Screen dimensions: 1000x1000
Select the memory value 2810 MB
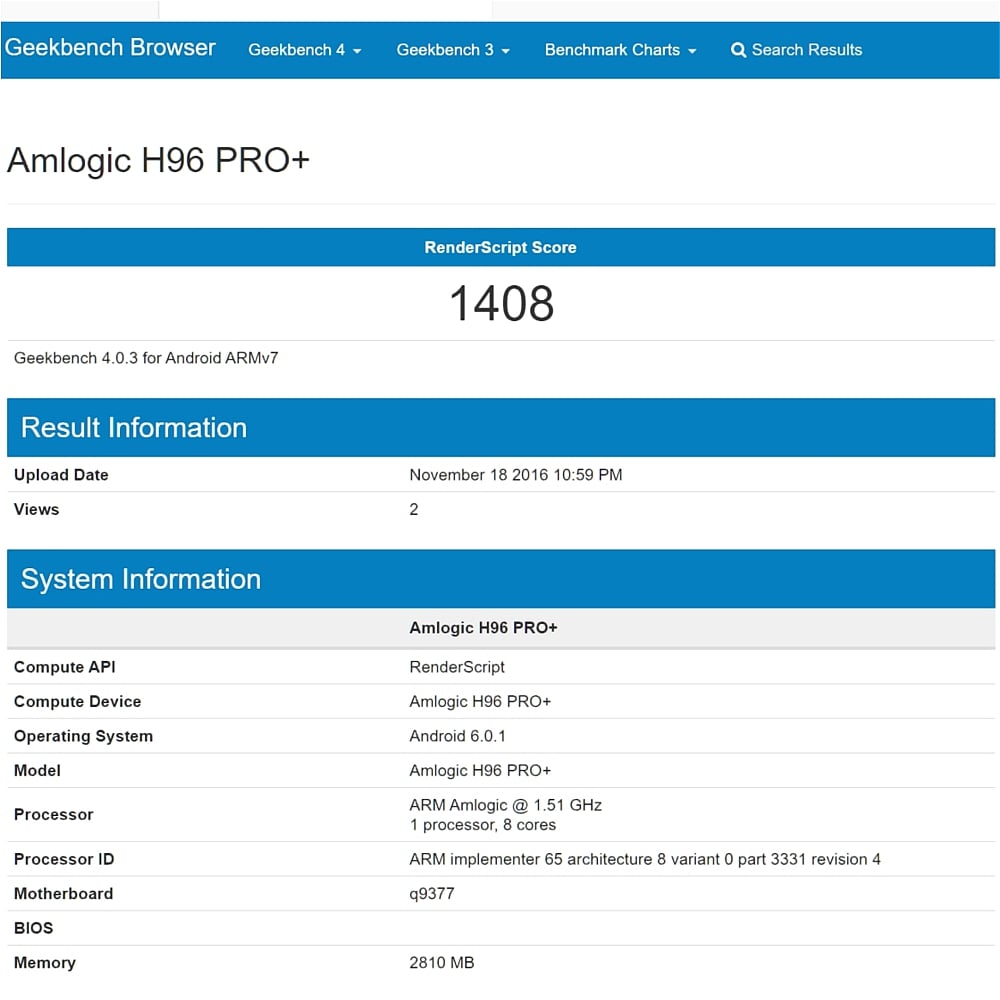click(x=441, y=962)
